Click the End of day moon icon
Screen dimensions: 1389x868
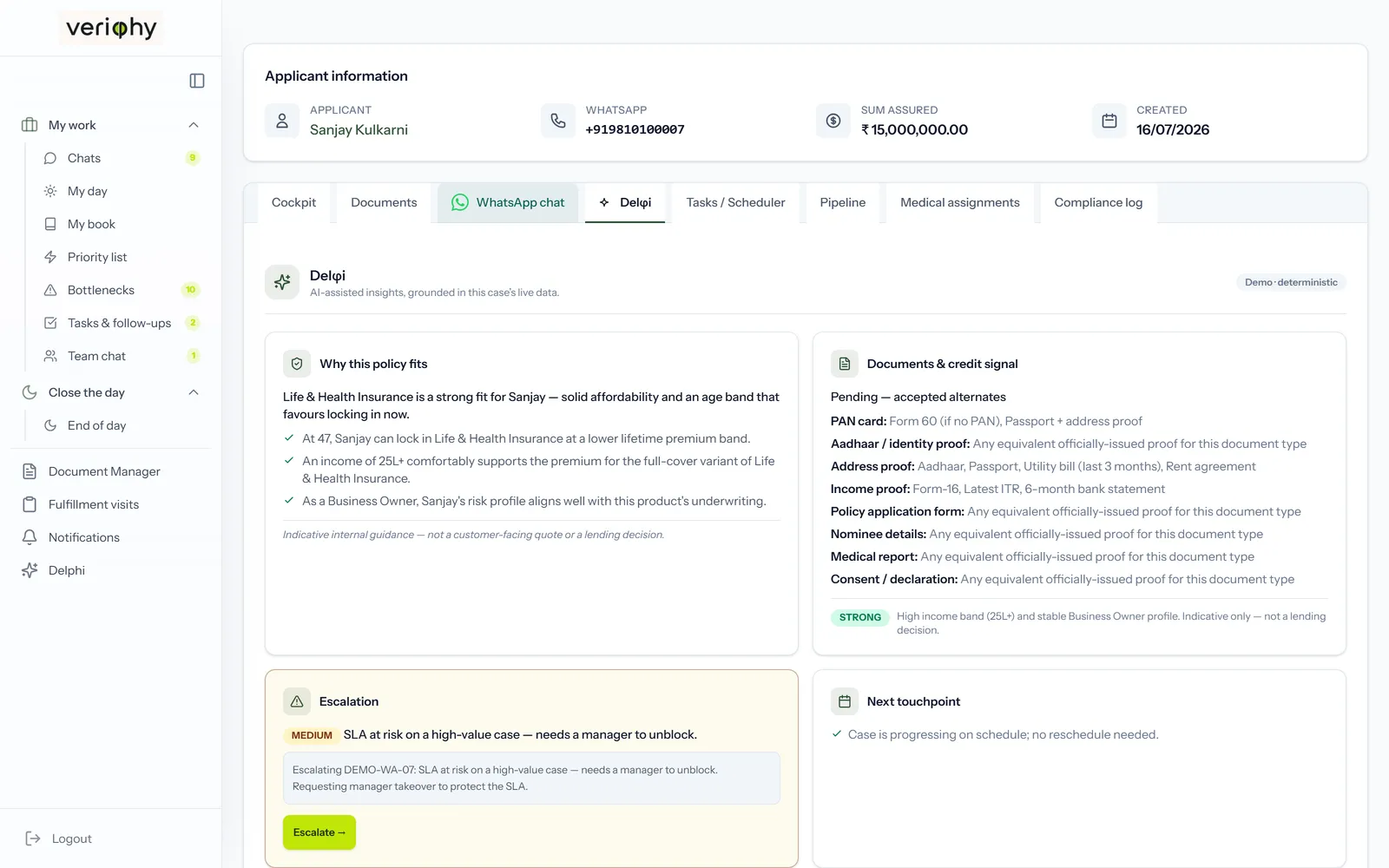point(50,425)
